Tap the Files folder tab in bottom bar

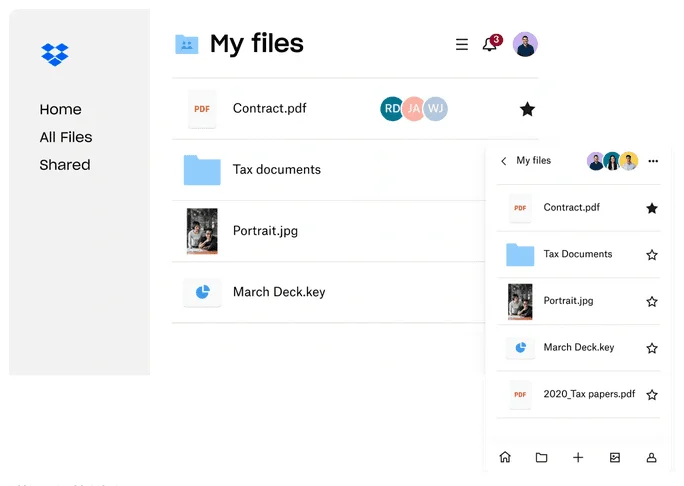(x=541, y=457)
